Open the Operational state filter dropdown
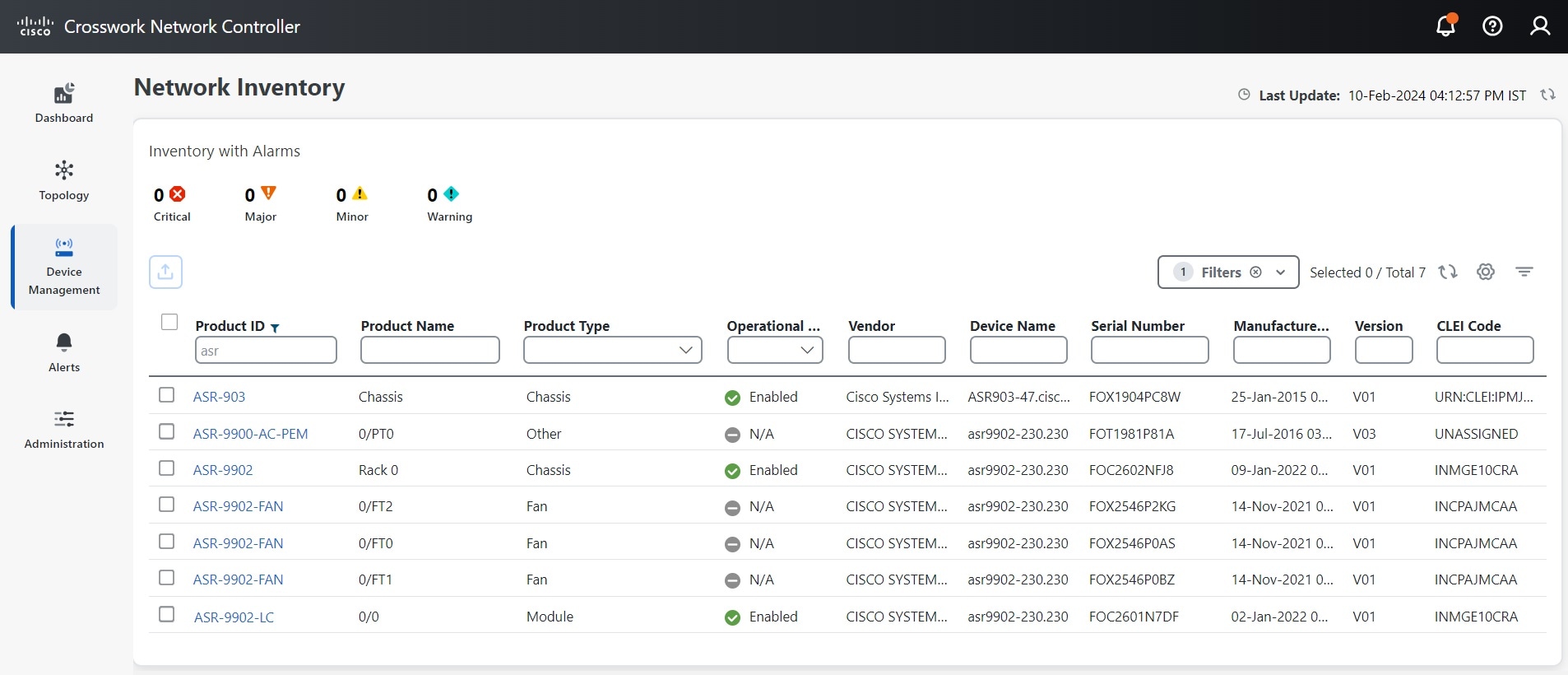This screenshot has height=675, width=1568. click(x=775, y=350)
